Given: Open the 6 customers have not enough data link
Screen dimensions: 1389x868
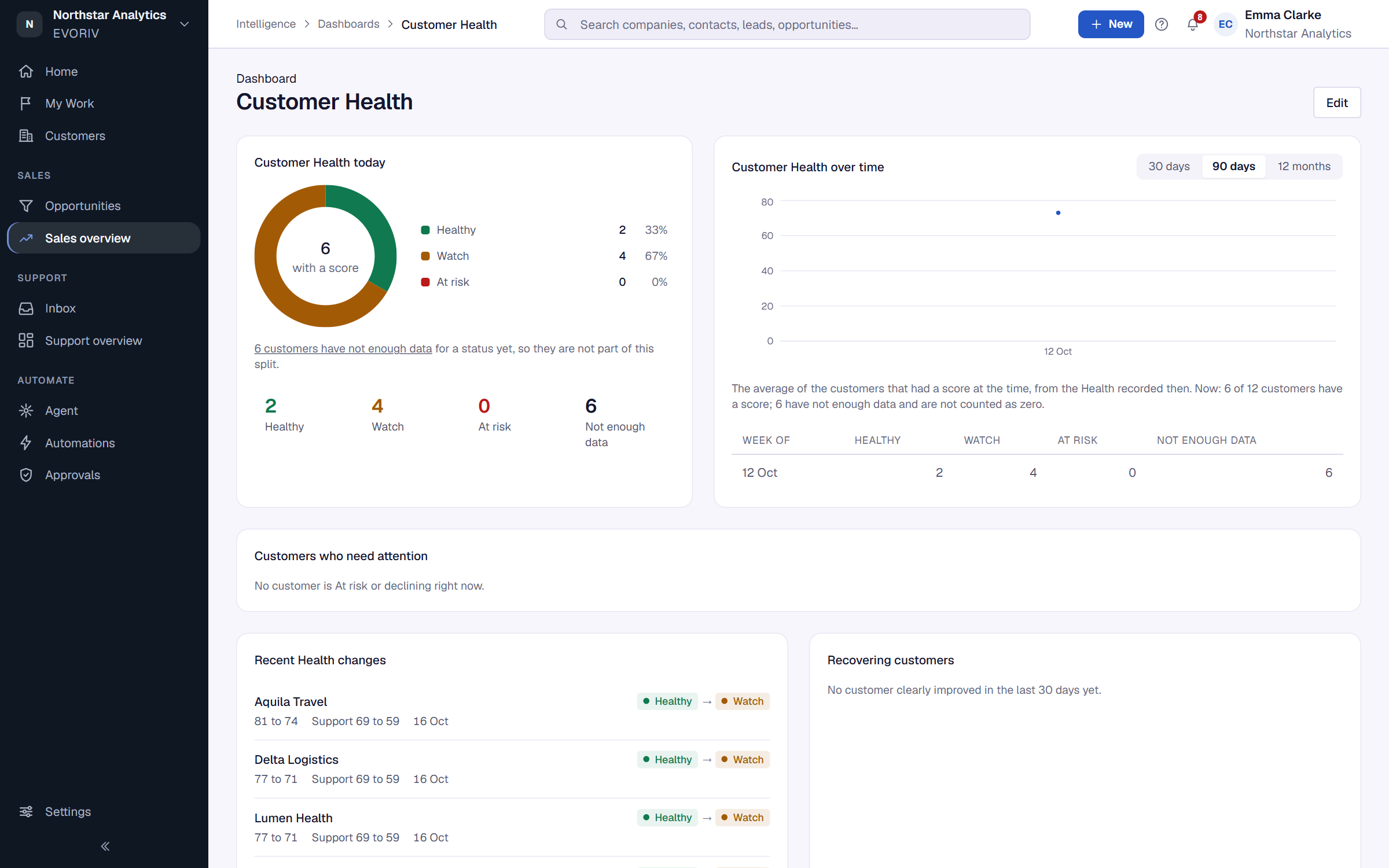Looking at the screenshot, I should (343, 348).
